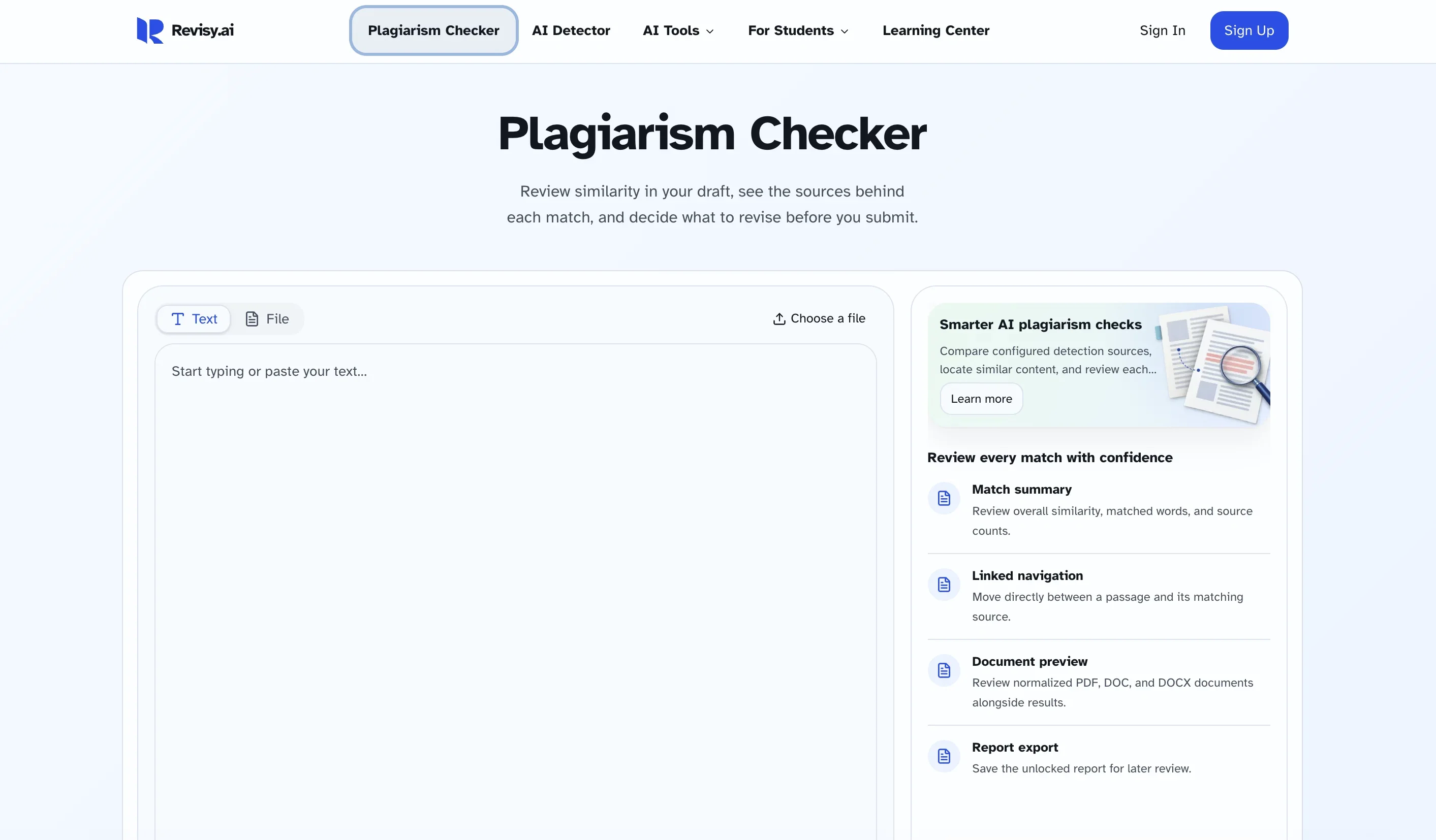Click the document icon next to Linked navigation
Viewport: 1436px width, 840px height.
[944, 585]
